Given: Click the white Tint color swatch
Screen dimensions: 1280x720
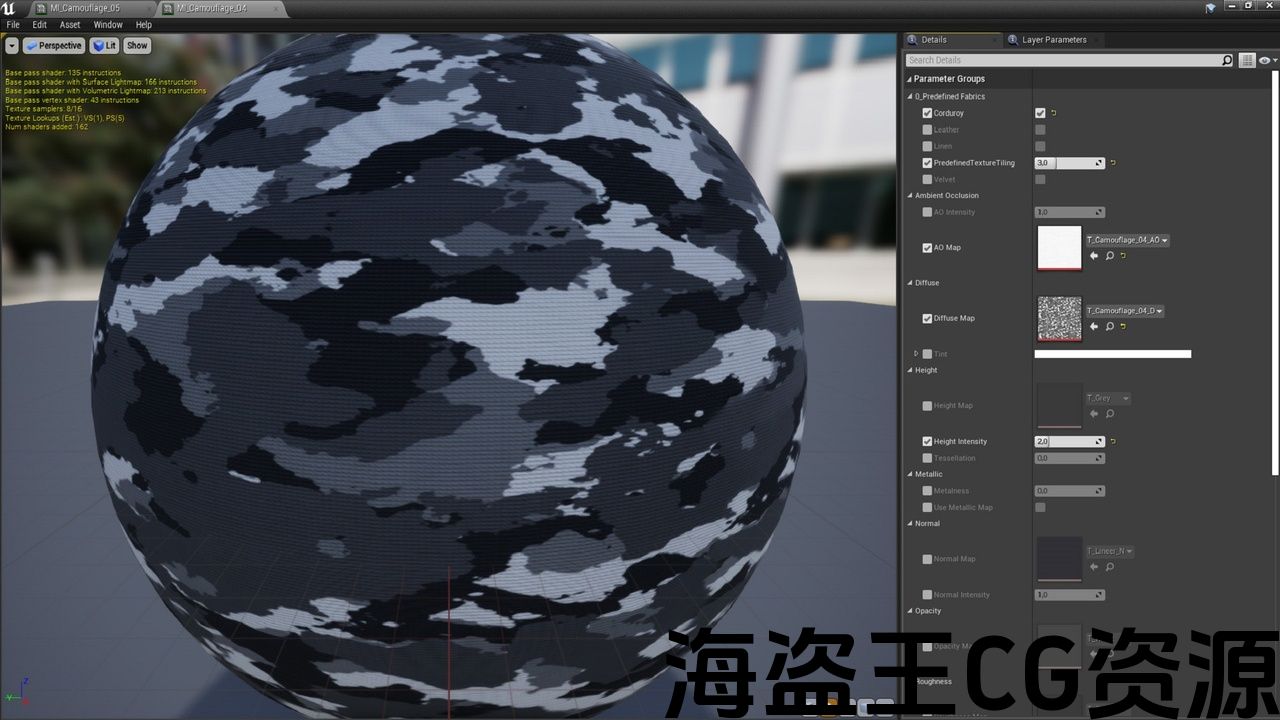Looking at the screenshot, I should pos(1112,354).
